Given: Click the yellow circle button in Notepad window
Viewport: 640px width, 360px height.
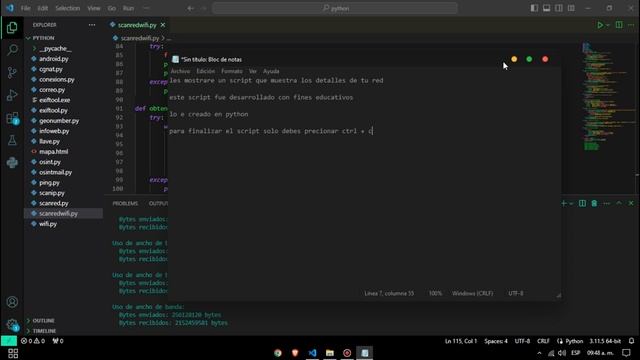Looking at the screenshot, I should pyautogui.click(x=514, y=60).
